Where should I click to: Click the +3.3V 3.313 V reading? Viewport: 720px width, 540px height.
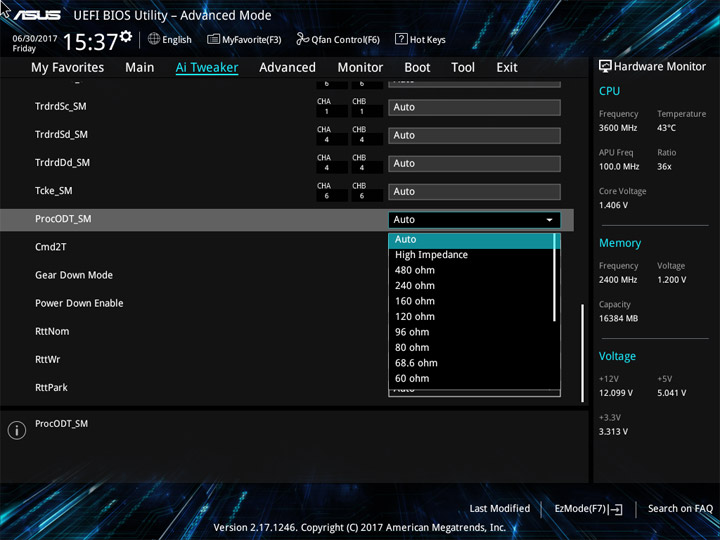[613, 432]
